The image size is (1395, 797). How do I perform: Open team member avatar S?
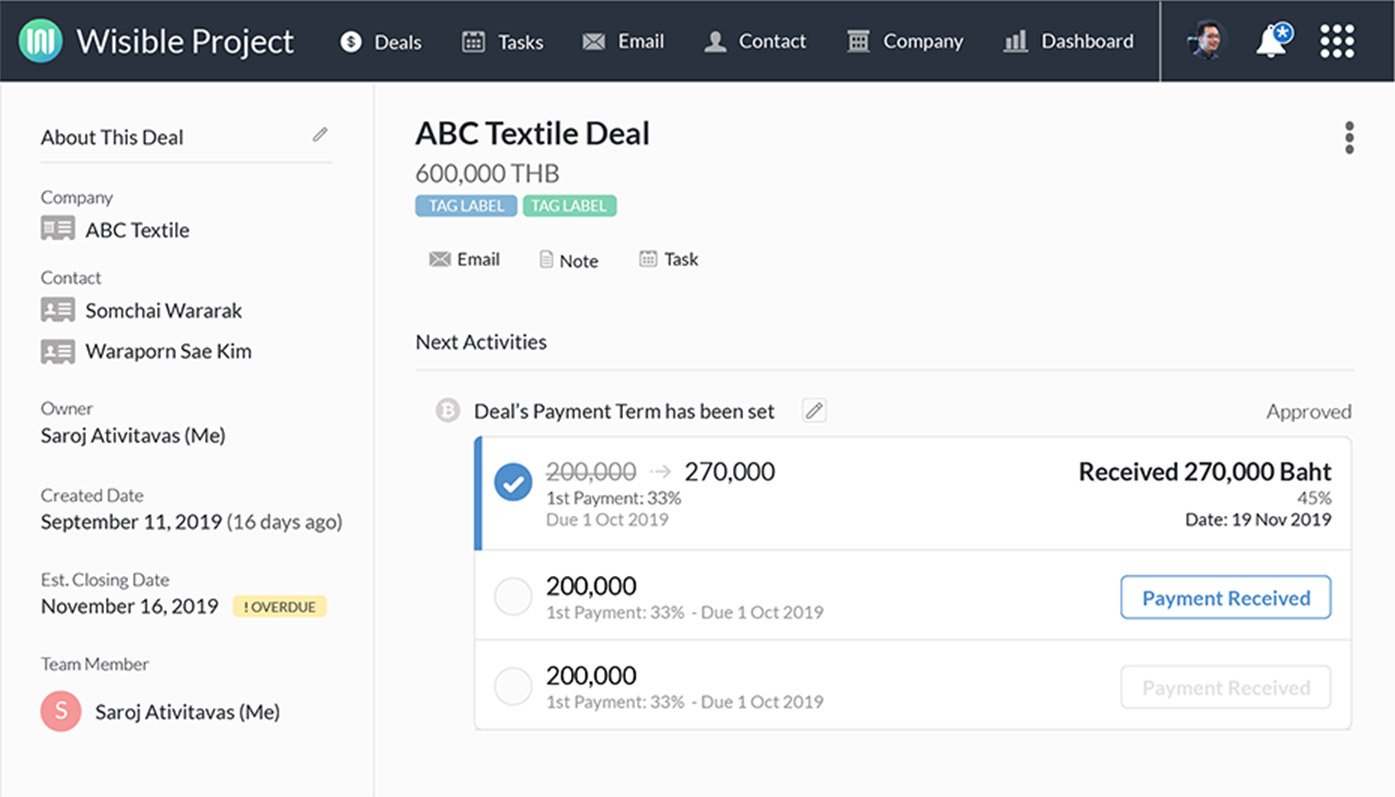pyautogui.click(x=61, y=711)
